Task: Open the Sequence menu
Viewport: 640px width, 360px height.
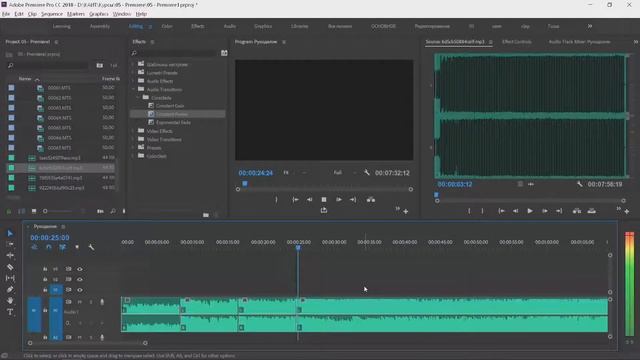Action: pos(52,14)
